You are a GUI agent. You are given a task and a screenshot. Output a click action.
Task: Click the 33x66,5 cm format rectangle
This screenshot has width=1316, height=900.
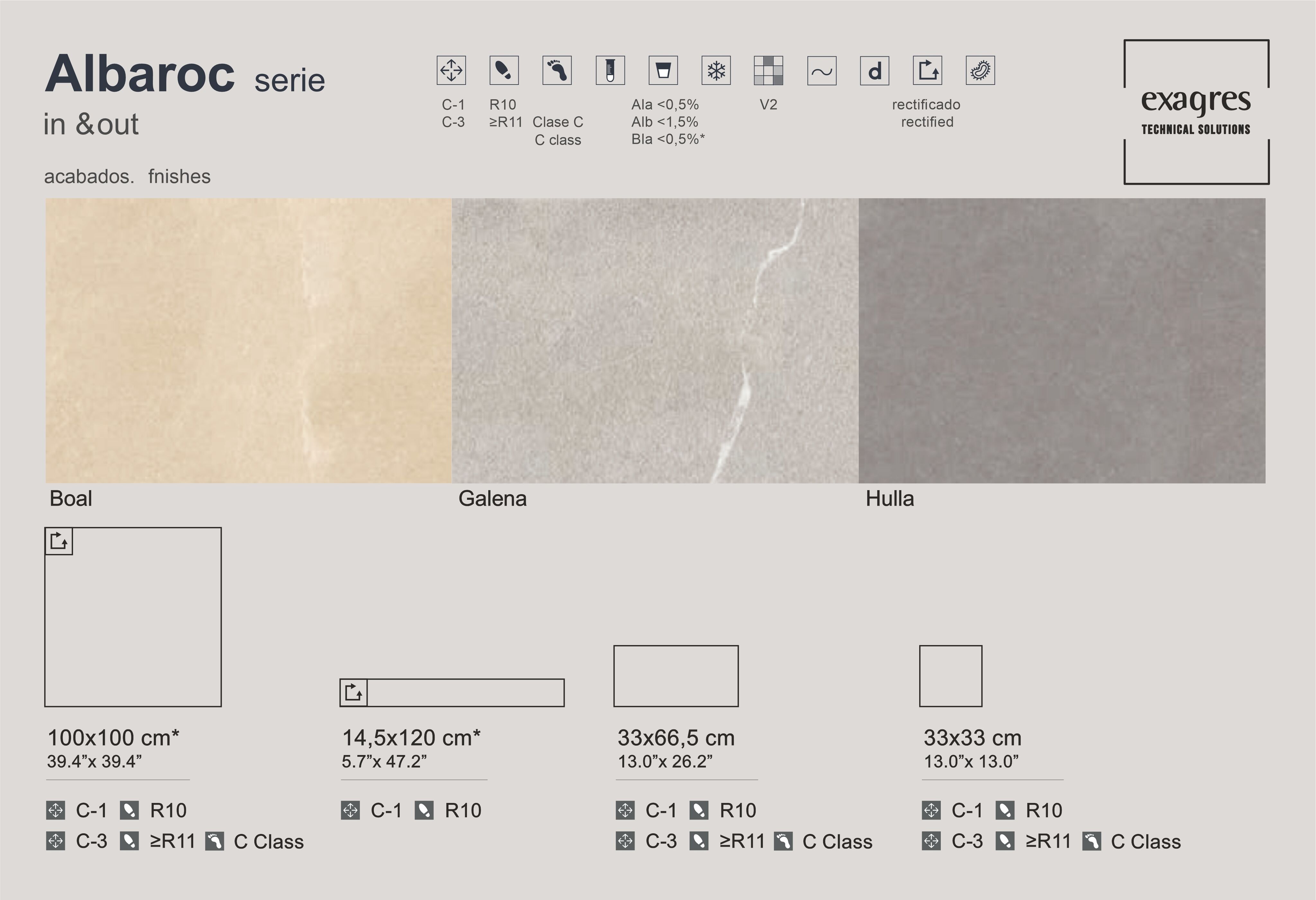[x=676, y=676]
